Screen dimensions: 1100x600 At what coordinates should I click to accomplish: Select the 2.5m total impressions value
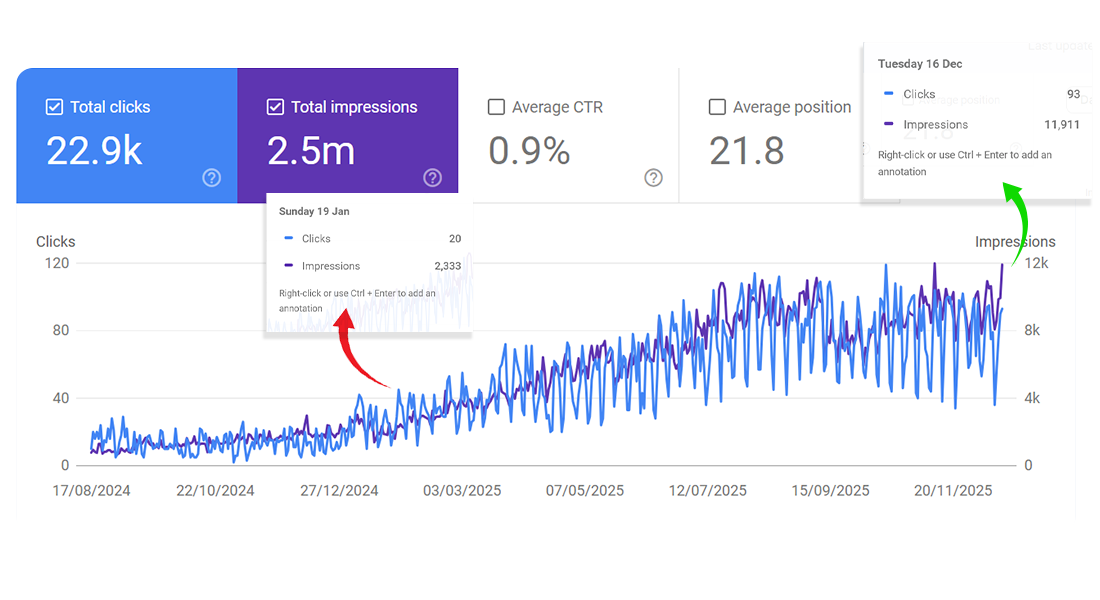(x=311, y=151)
